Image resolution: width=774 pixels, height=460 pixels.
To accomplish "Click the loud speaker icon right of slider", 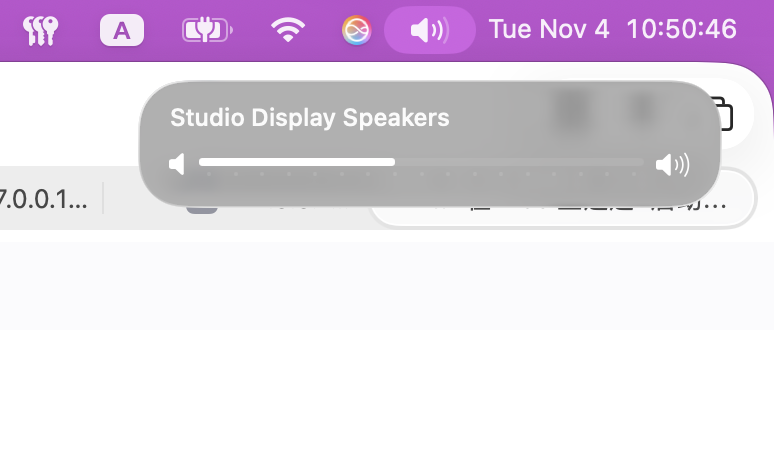I will click(x=672, y=164).
